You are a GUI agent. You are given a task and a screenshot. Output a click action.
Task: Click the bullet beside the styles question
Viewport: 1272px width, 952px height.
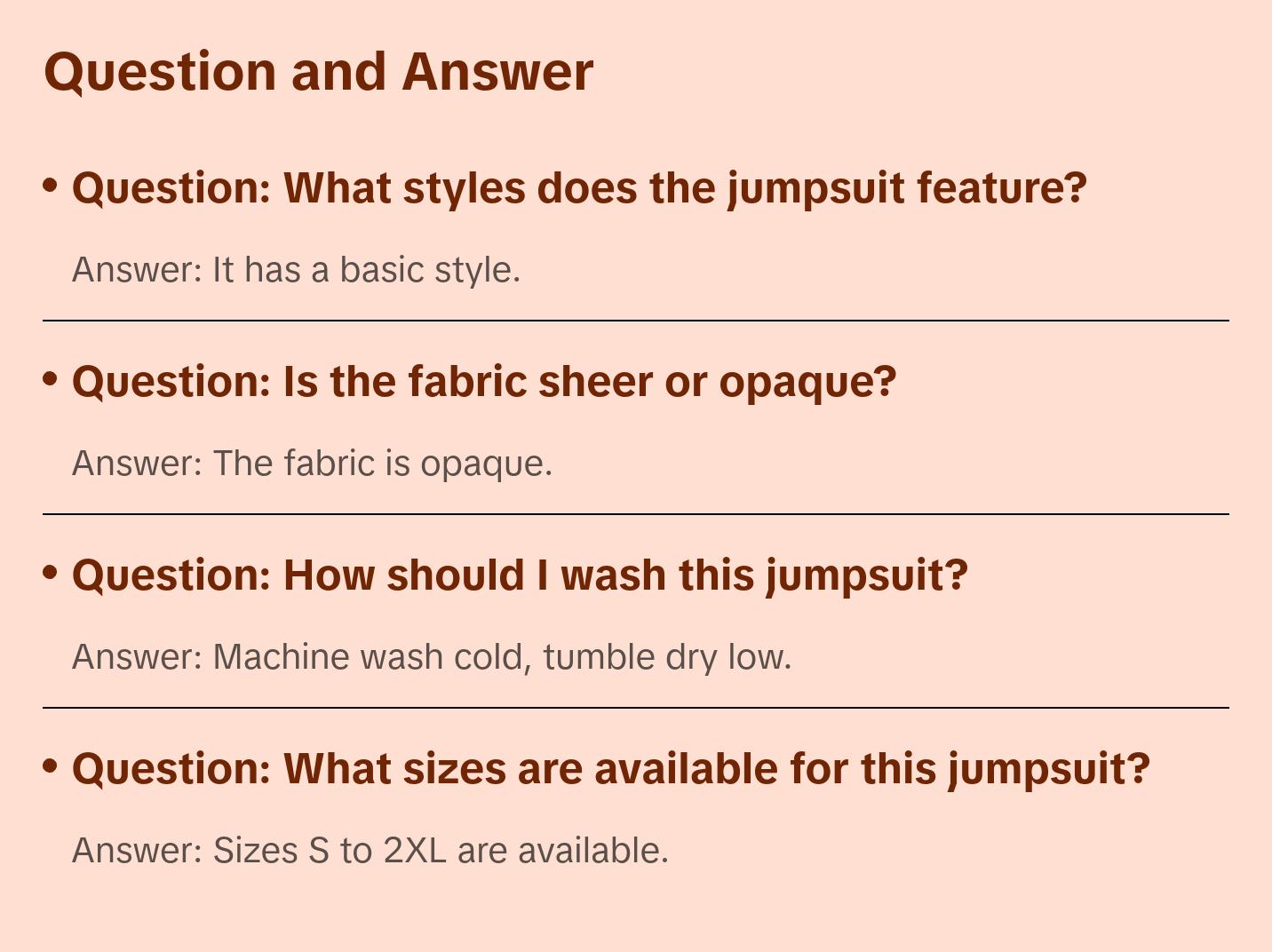pos(51,185)
